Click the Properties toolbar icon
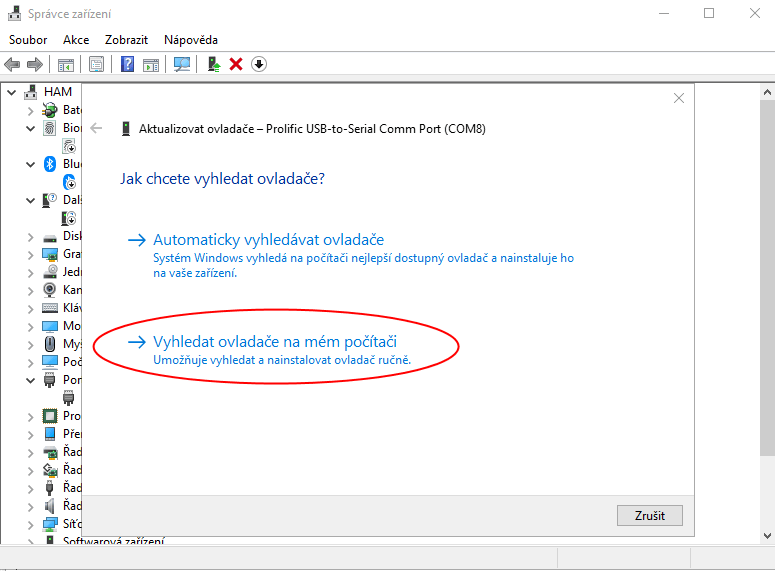The height and width of the screenshot is (571, 775). (x=96, y=64)
